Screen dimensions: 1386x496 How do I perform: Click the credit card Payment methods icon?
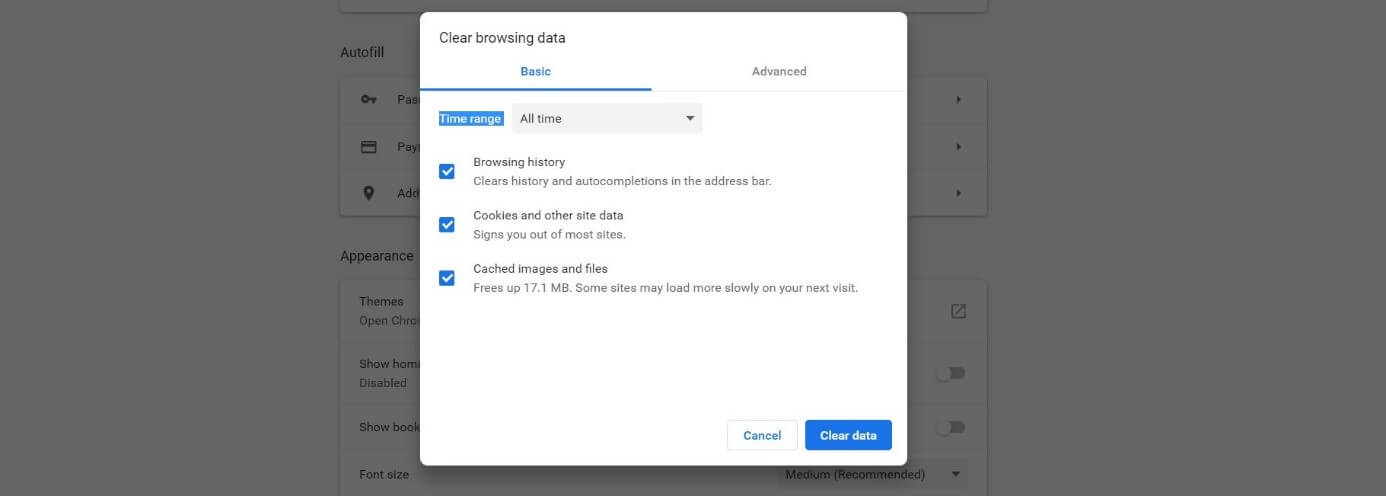click(x=368, y=146)
